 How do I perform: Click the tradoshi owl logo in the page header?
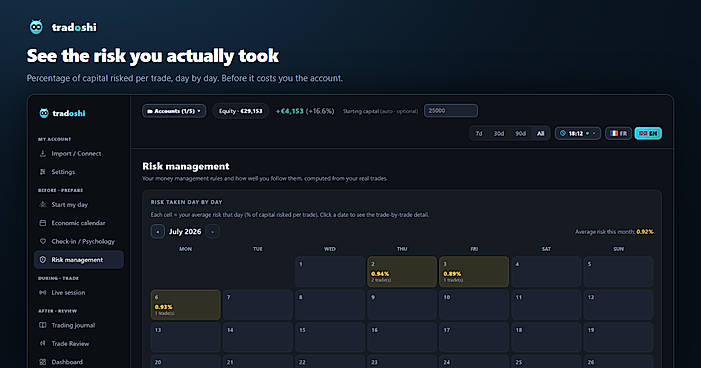[36, 27]
